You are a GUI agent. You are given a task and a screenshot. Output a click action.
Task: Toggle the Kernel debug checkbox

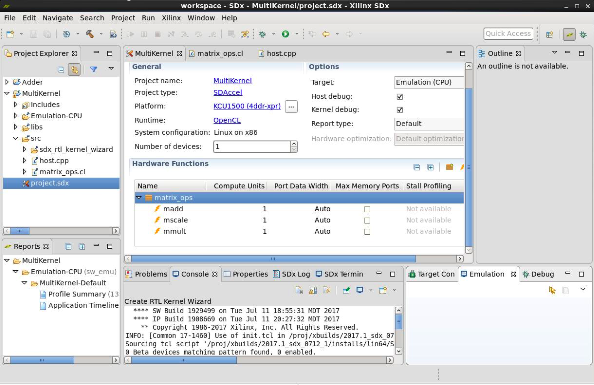click(400, 110)
